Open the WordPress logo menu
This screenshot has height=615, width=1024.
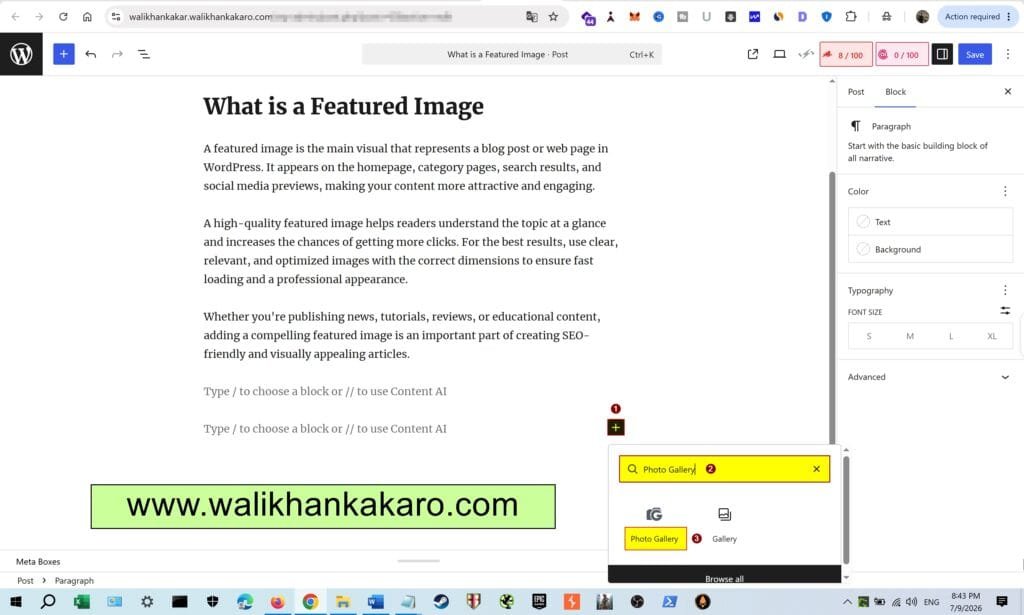21,54
